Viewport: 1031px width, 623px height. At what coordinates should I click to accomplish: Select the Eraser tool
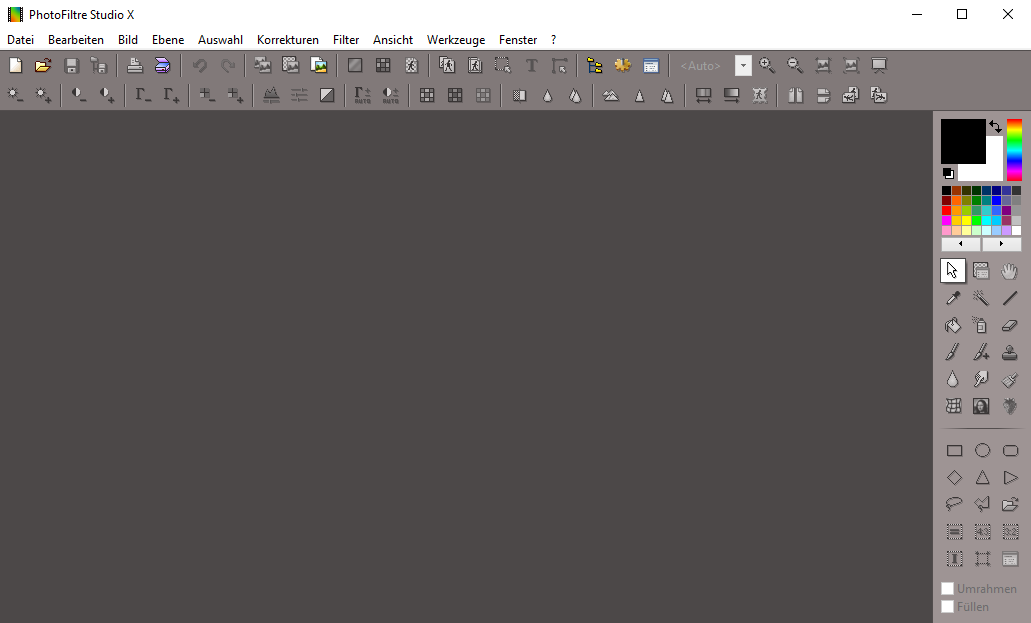tap(1009, 325)
